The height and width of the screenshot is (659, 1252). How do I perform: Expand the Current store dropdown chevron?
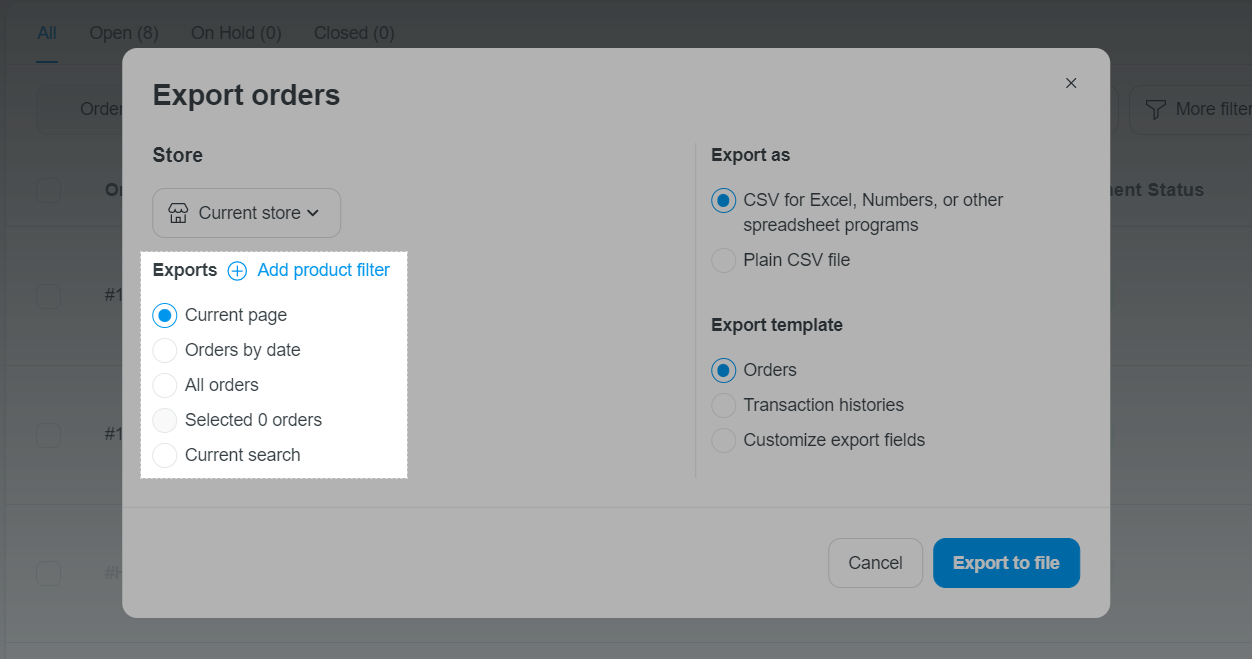tap(313, 213)
